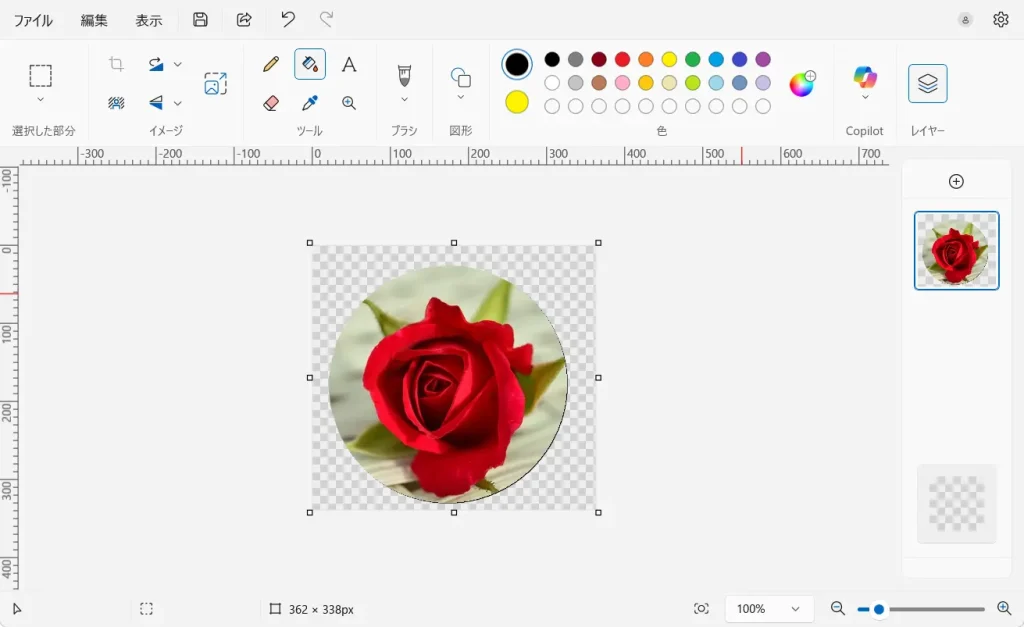Screen dimensions: 1024x627
Task: Choose the rectangular selection tool
Action: 40,76
